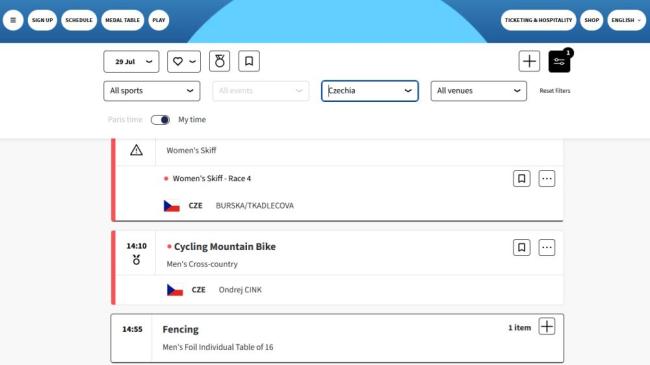Open the All venues dropdown
Viewport: 650px width, 365px height.
pos(479,91)
